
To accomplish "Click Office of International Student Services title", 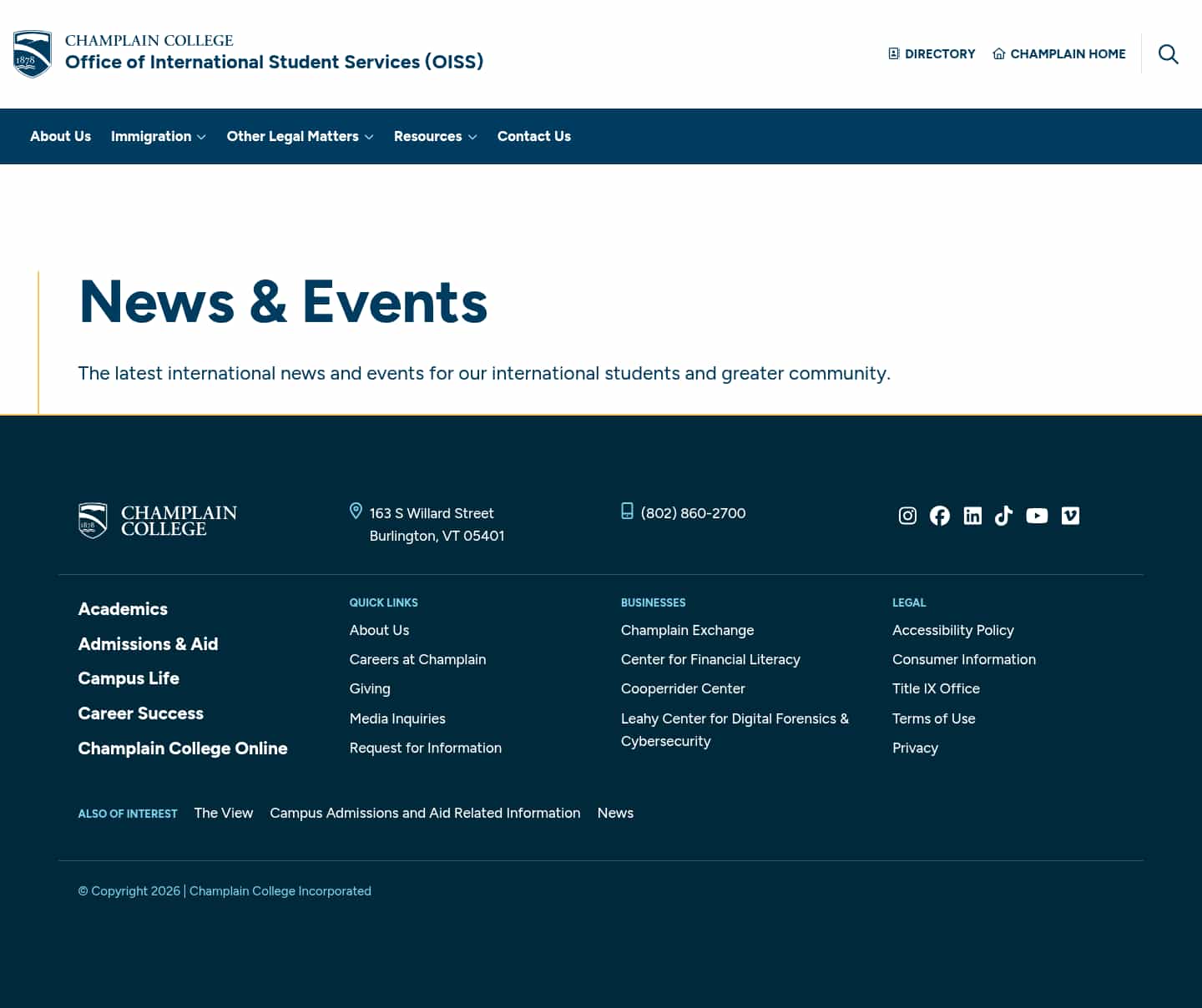I will [x=275, y=62].
